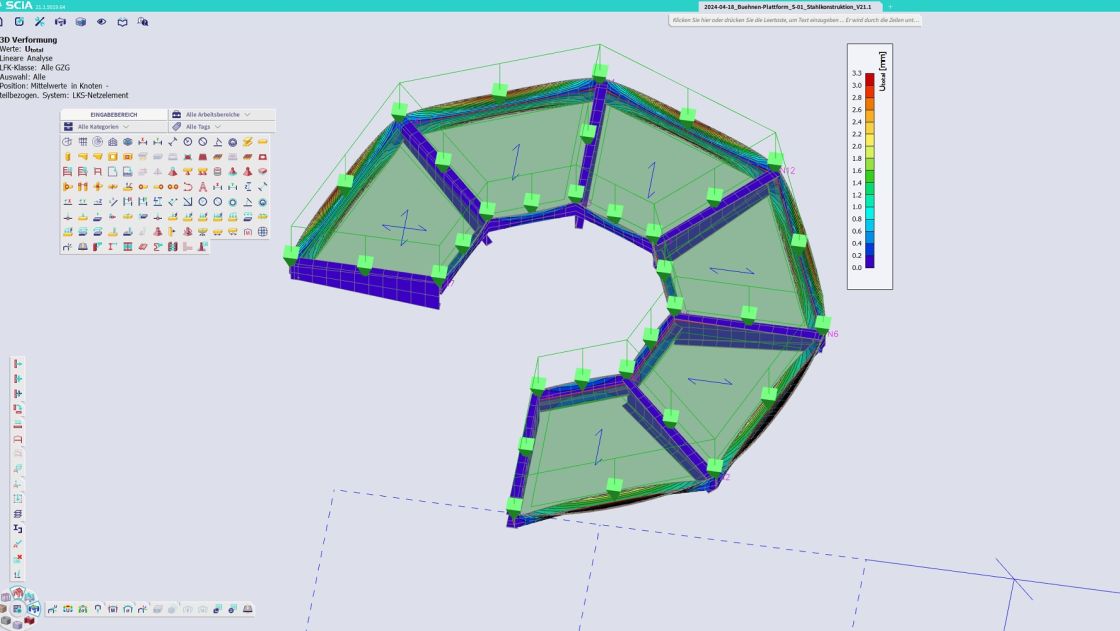Select the sigma summation icon in input panel
Image resolution: width=1120 pixels, height=631 pixels.
pos(157,247)
